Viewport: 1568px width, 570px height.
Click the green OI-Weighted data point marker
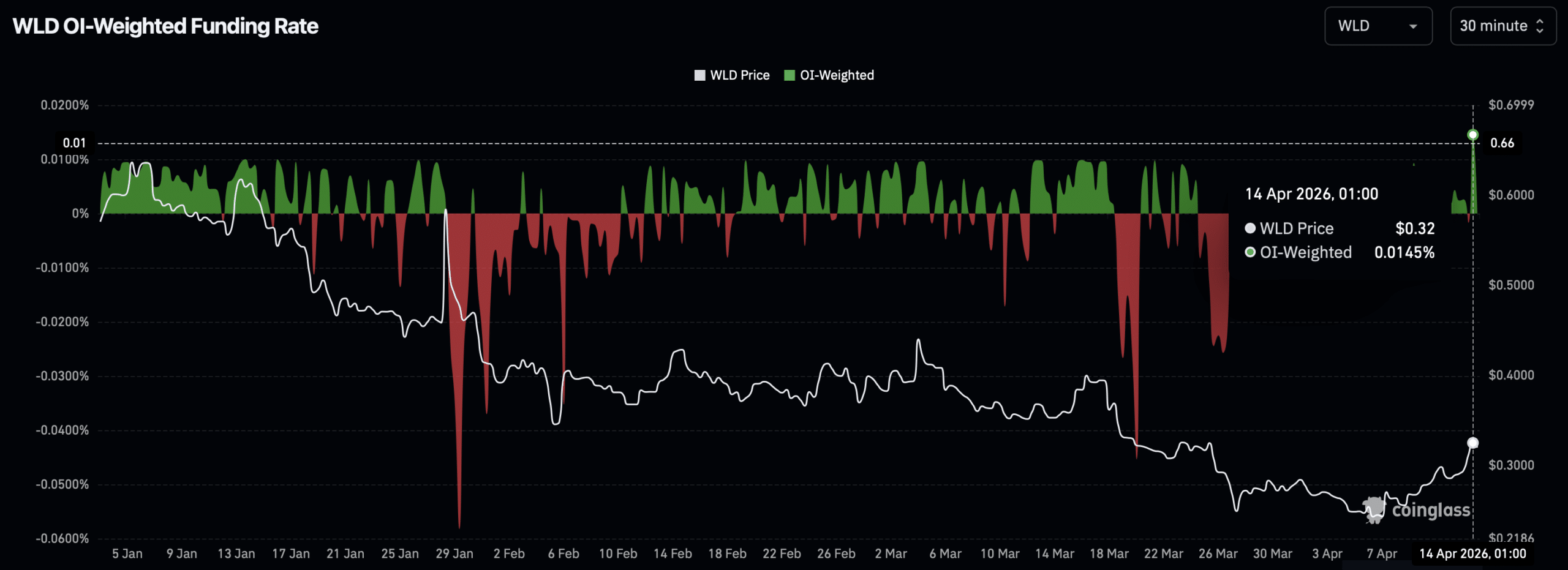click(x=1473, y=135)
